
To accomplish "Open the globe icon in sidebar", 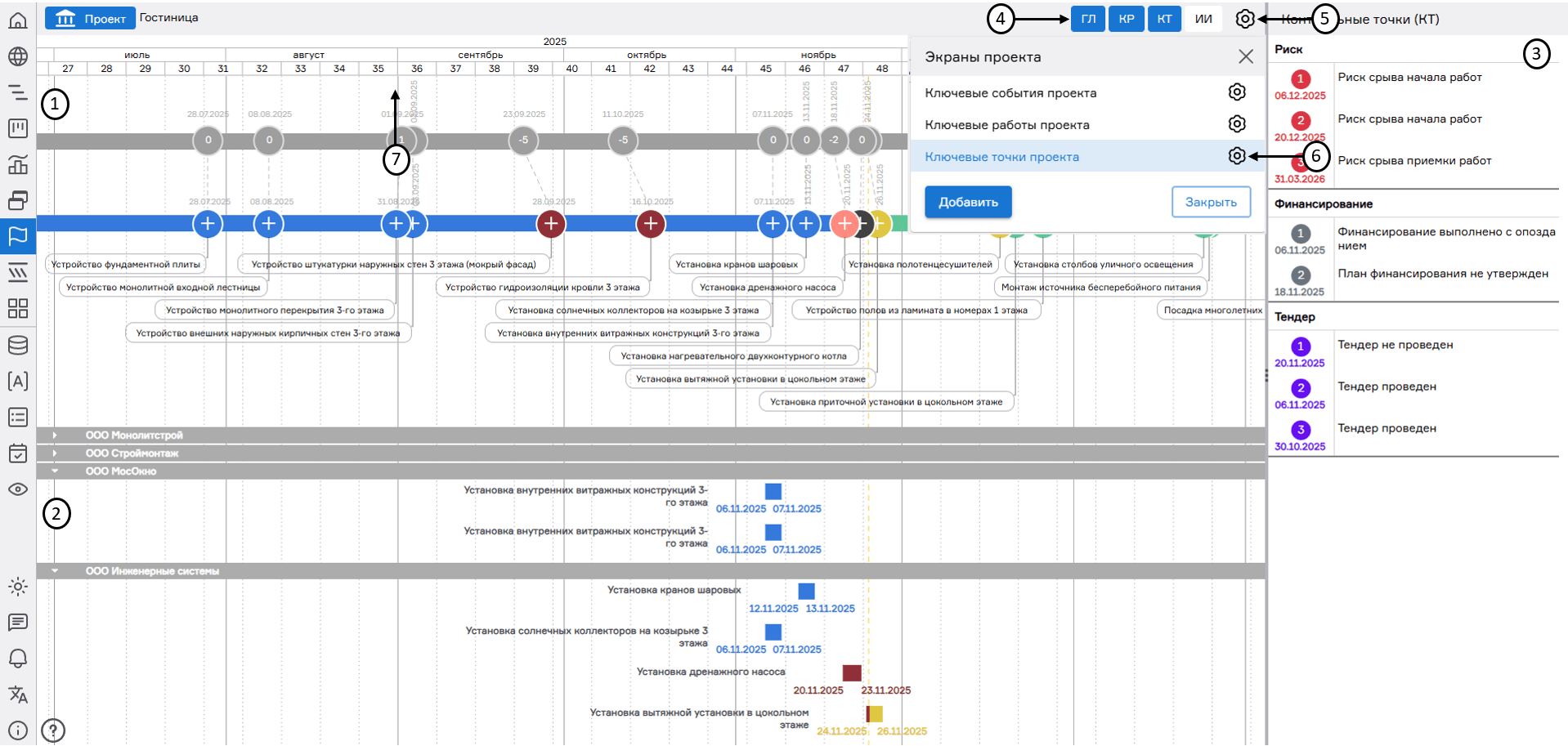I will pos(18,56).
